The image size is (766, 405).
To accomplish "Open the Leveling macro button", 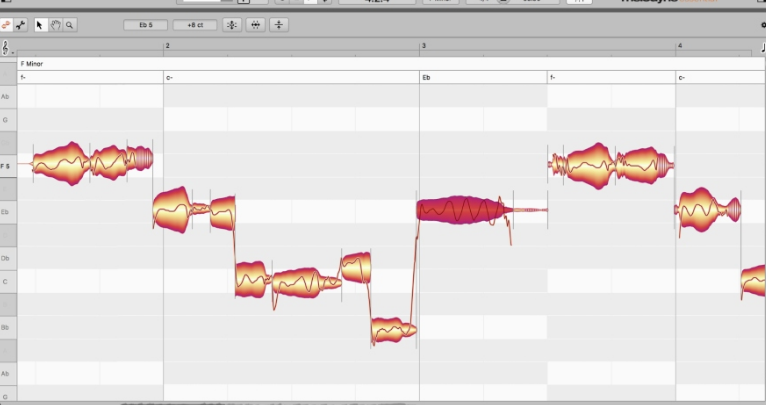I will click(279, 25).
